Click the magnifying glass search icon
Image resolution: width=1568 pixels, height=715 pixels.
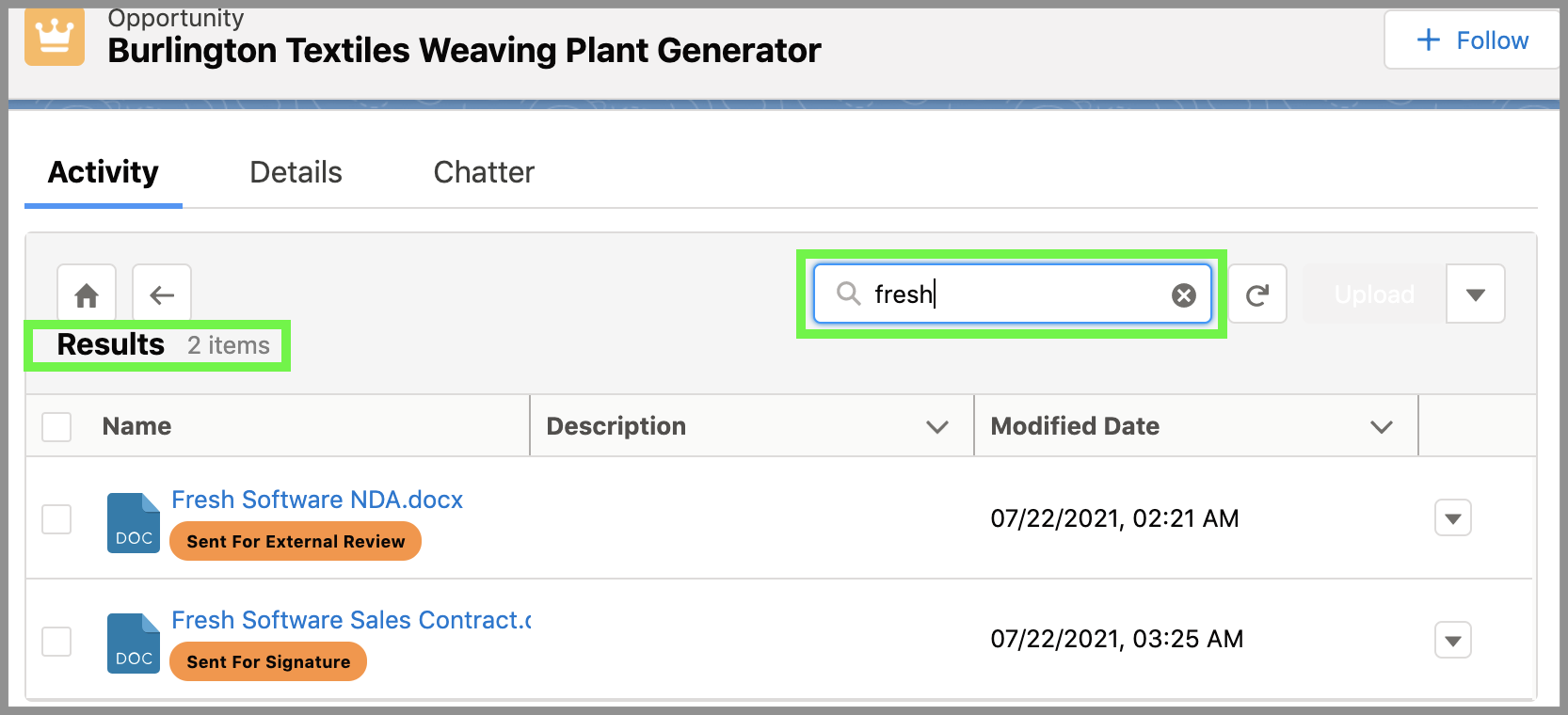click(848, 294)
